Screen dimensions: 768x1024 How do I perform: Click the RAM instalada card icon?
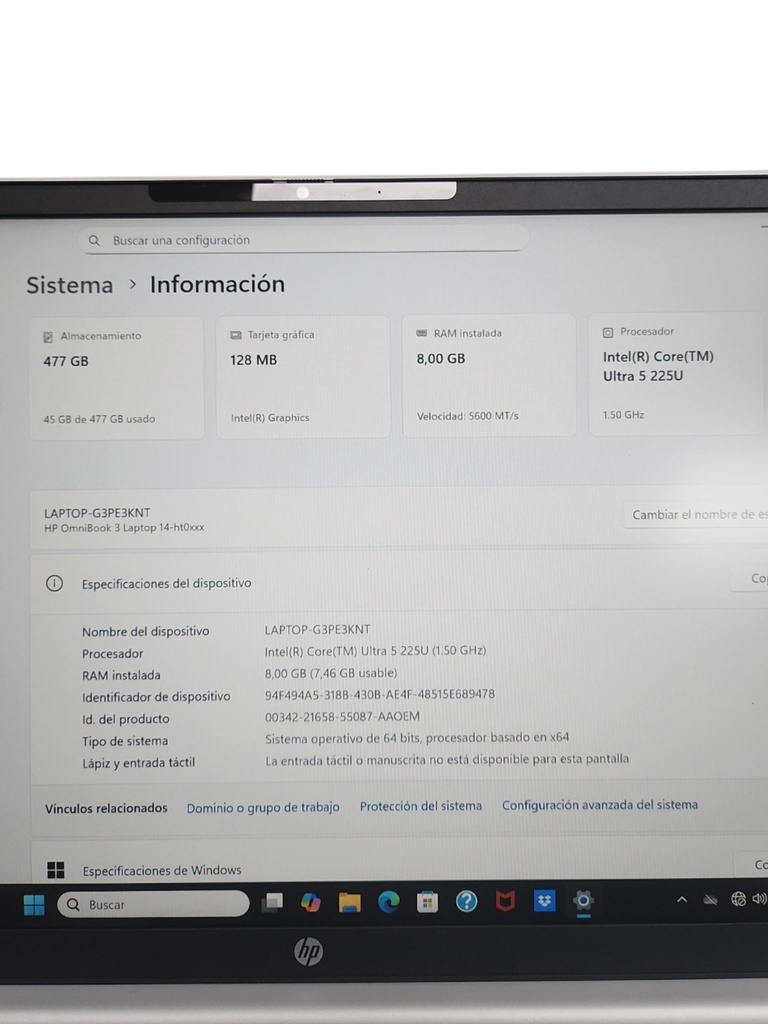point(422,333)
